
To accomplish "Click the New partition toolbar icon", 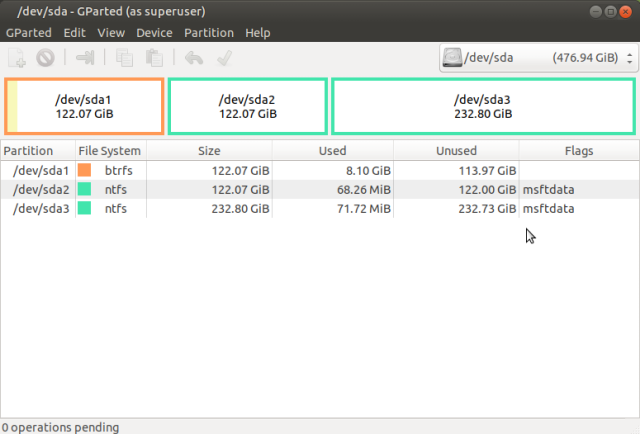I will [x=18, y=58].
